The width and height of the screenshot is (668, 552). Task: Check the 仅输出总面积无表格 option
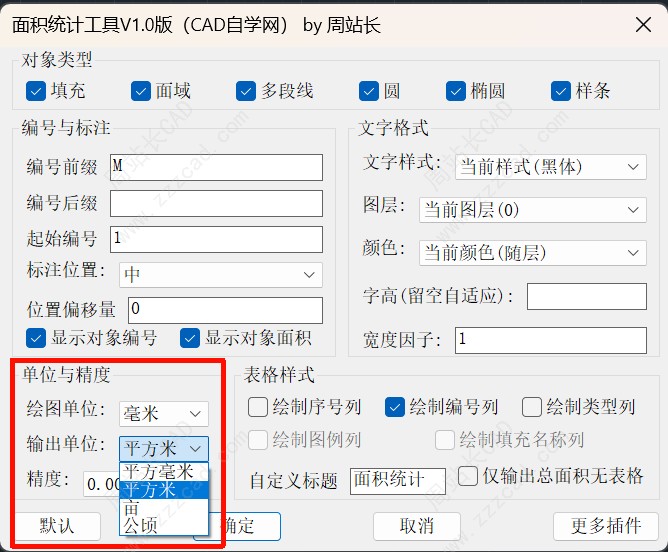(x=468, y=476)
